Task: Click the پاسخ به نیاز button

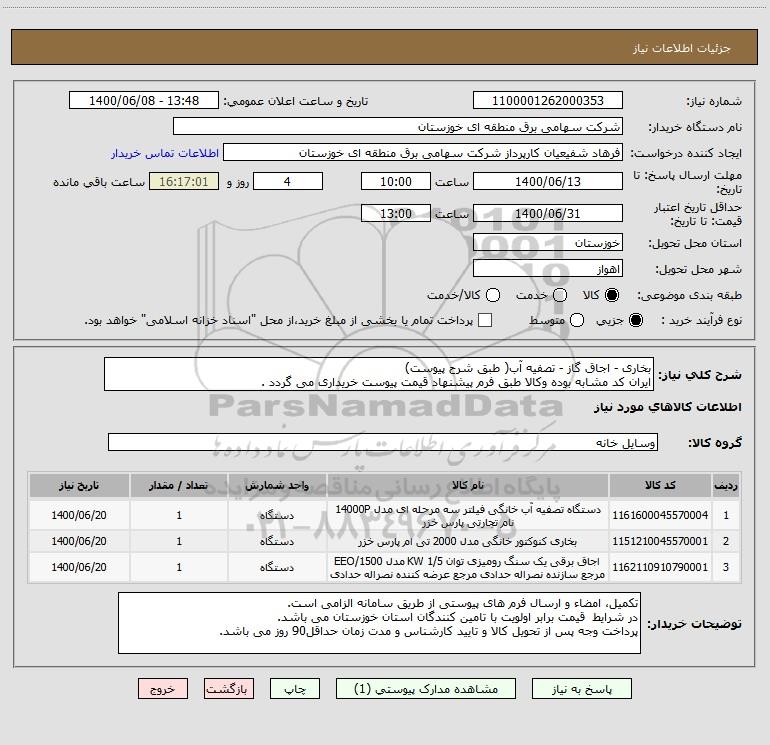Action: pyautogui.click(x=582, y=689)
